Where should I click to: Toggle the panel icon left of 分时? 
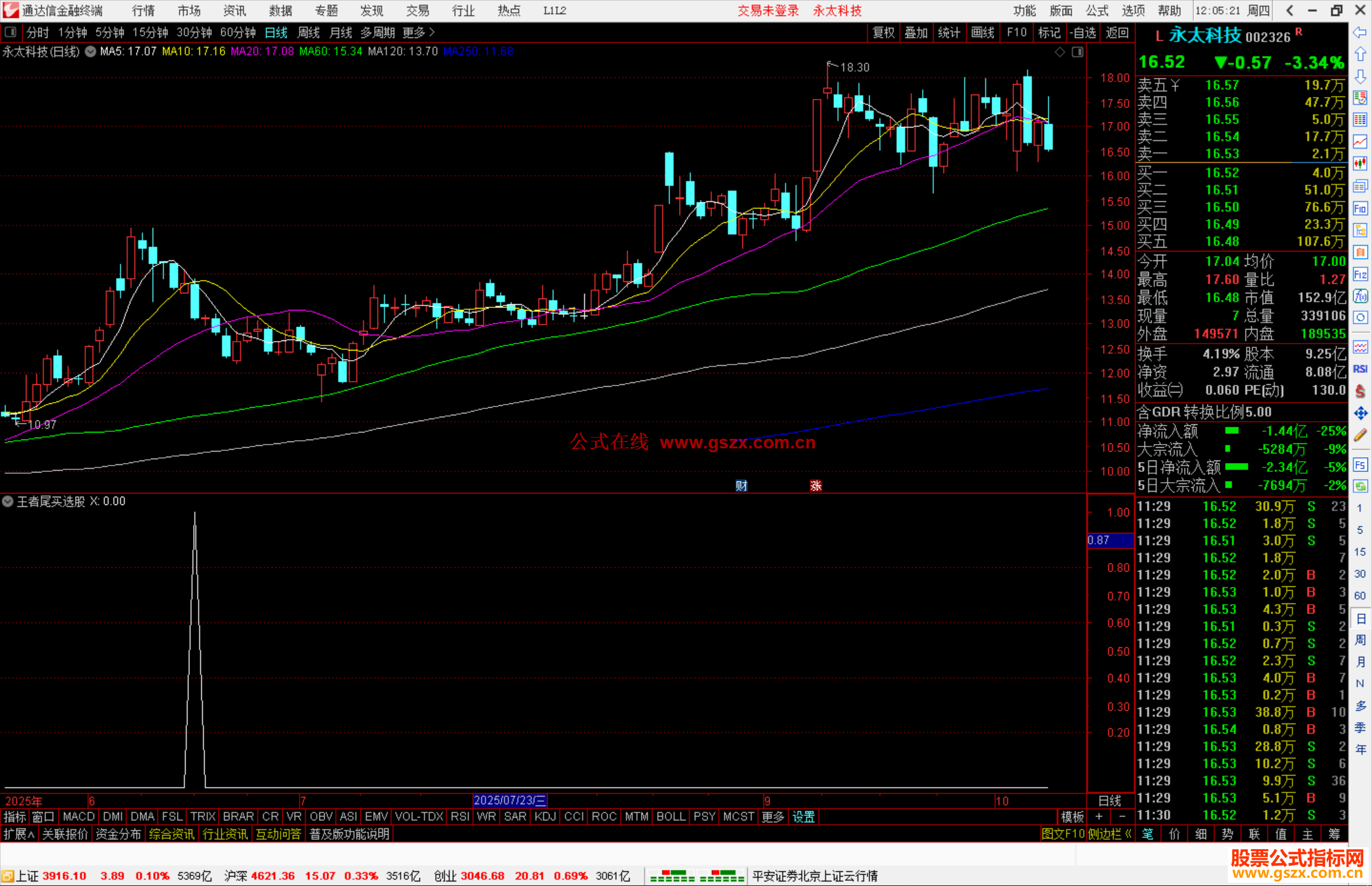[x=10, y=32]
